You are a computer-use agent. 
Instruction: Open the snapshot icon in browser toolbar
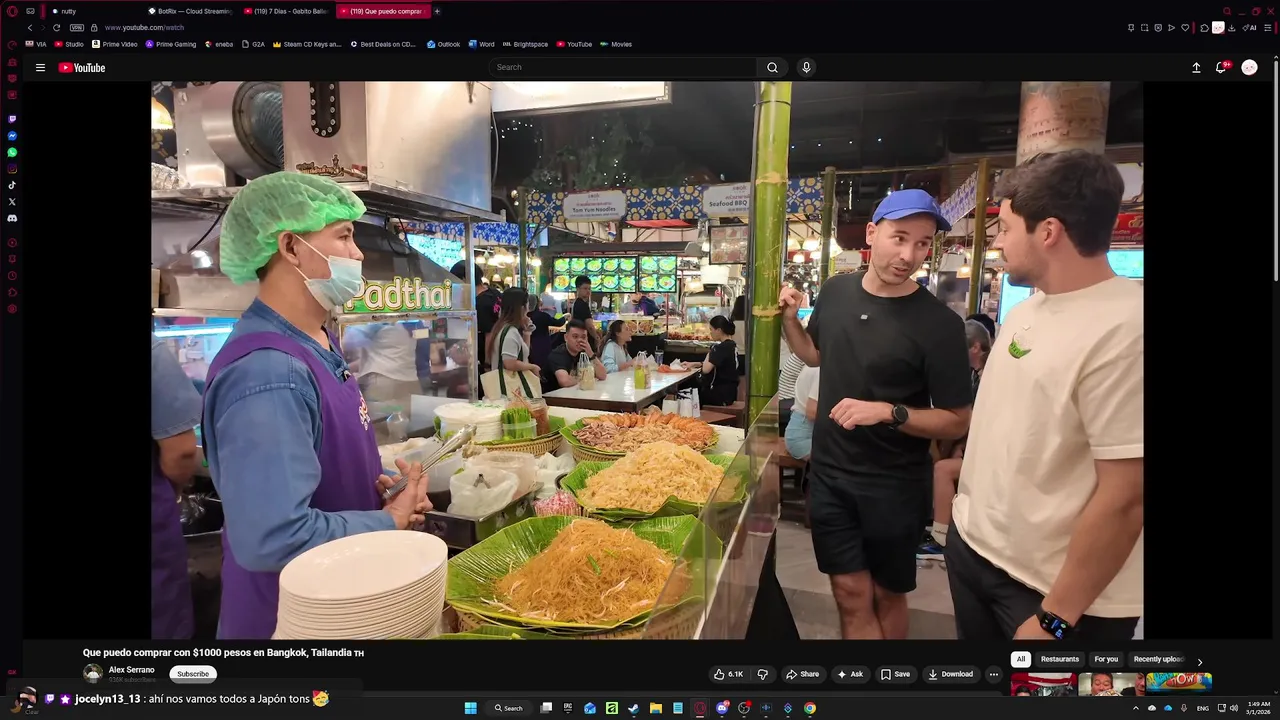point(1144,28)
